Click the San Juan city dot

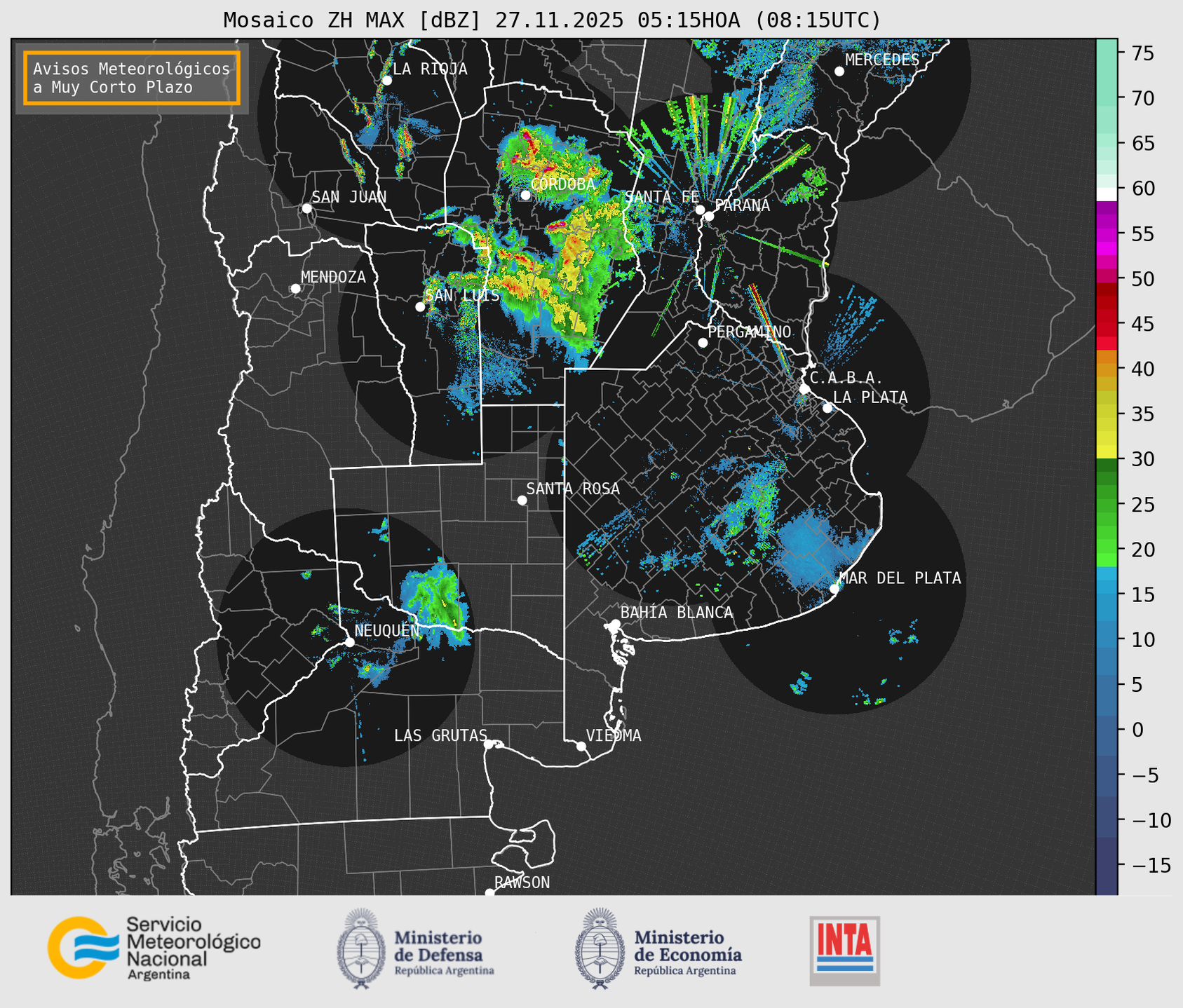click(x=306, y=208)
